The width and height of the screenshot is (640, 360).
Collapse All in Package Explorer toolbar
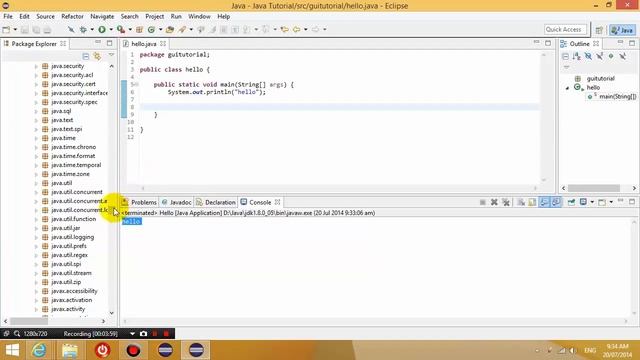(x=85, y=56)
